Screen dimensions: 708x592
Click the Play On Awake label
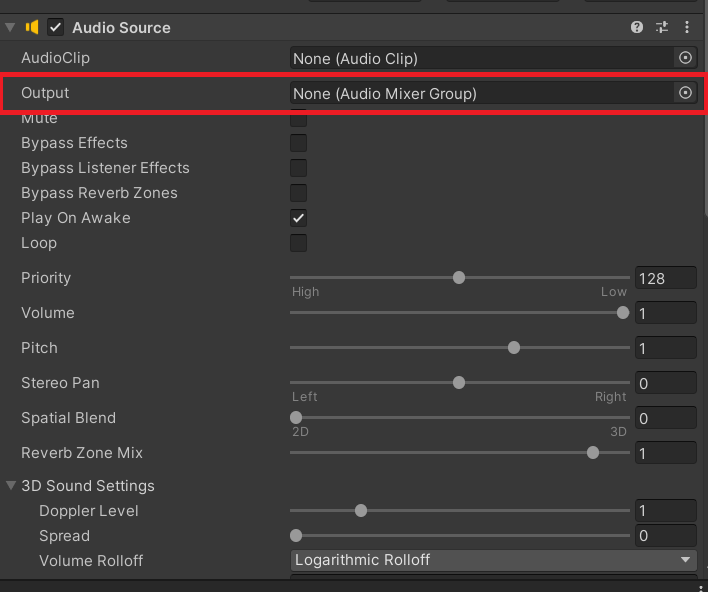pyautogui.click(x=76, y=218)
